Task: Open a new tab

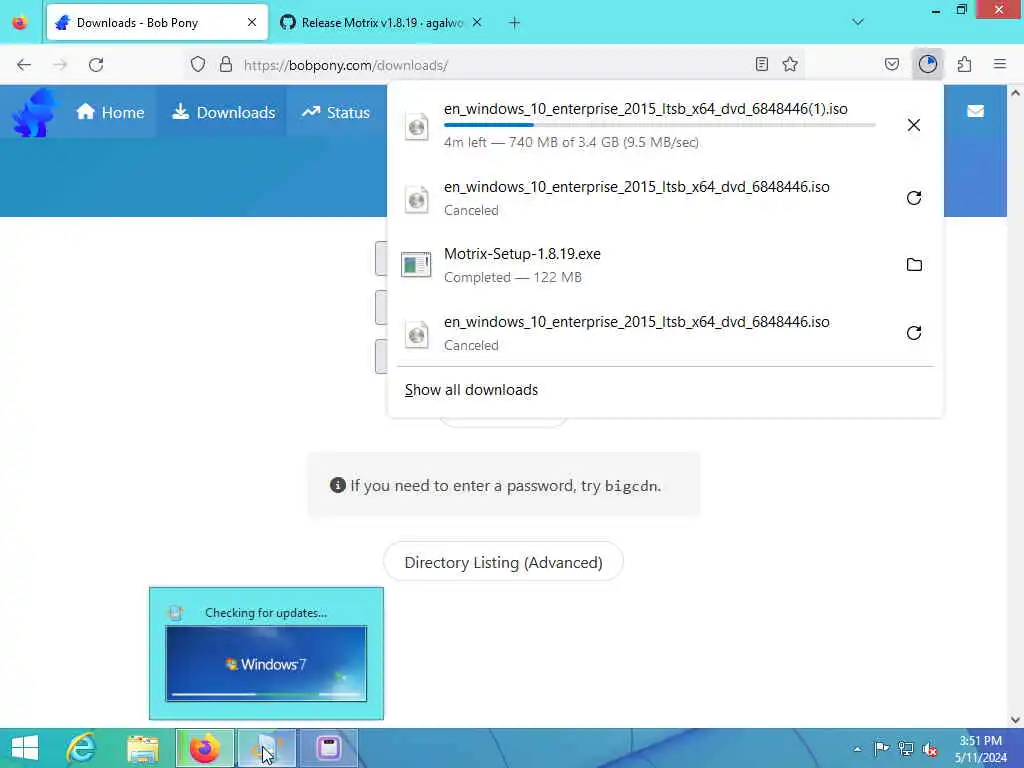Action: (515, 23)
